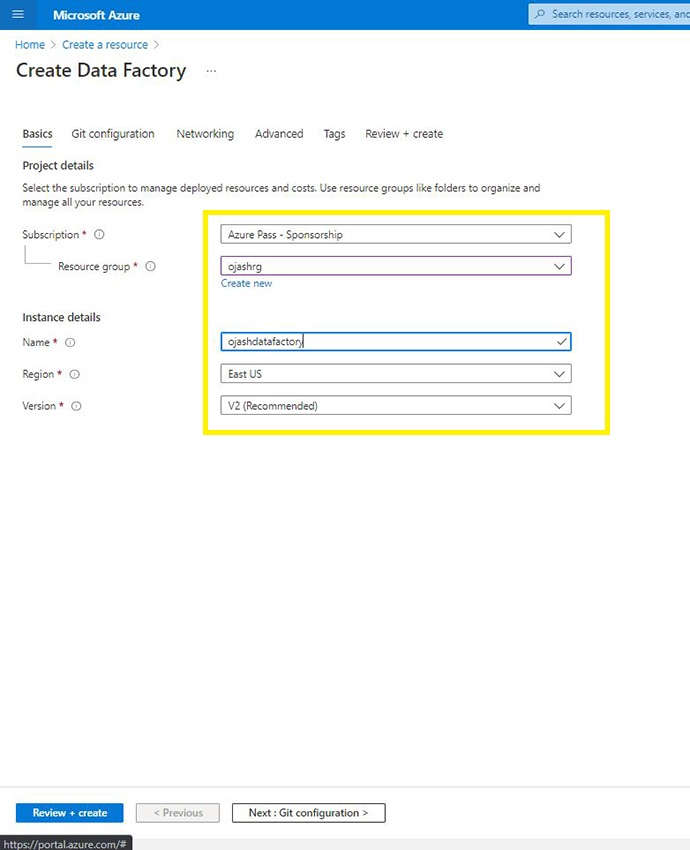Show info tooltip for Resource group
This screenshot has width=690, height=850.
pos(151,266)
